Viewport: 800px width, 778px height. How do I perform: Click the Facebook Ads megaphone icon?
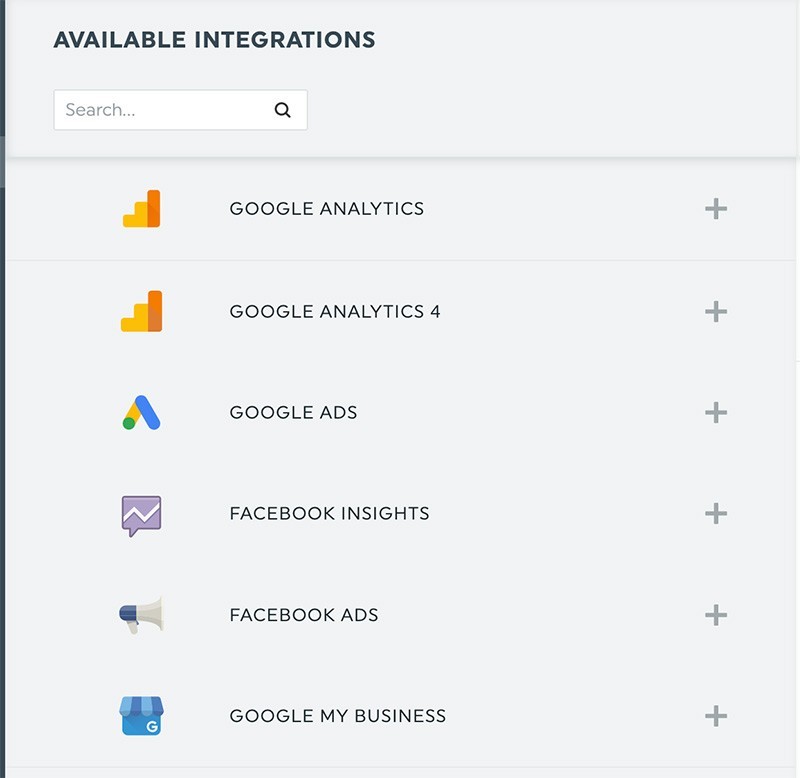(141, 615)
